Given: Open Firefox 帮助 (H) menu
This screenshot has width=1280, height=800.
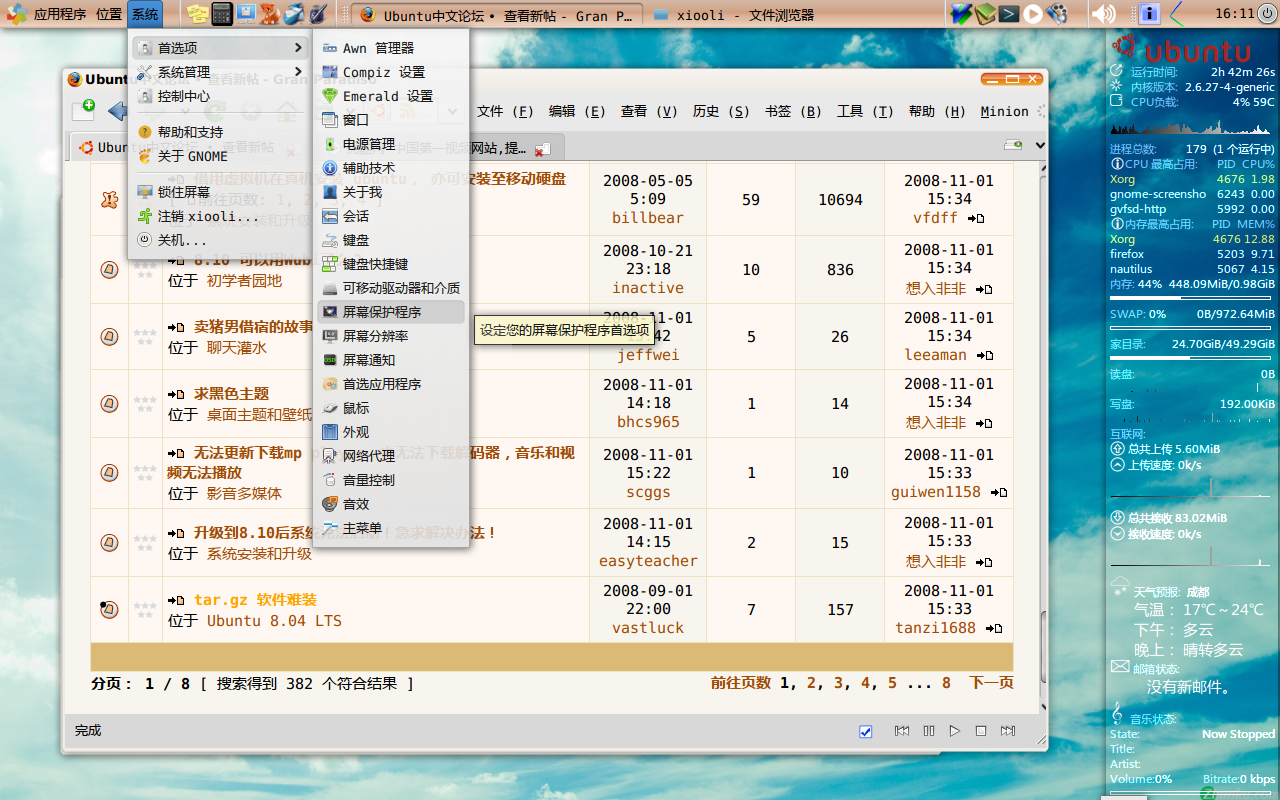Looking at the screenshot, I should tap(937, 111).
